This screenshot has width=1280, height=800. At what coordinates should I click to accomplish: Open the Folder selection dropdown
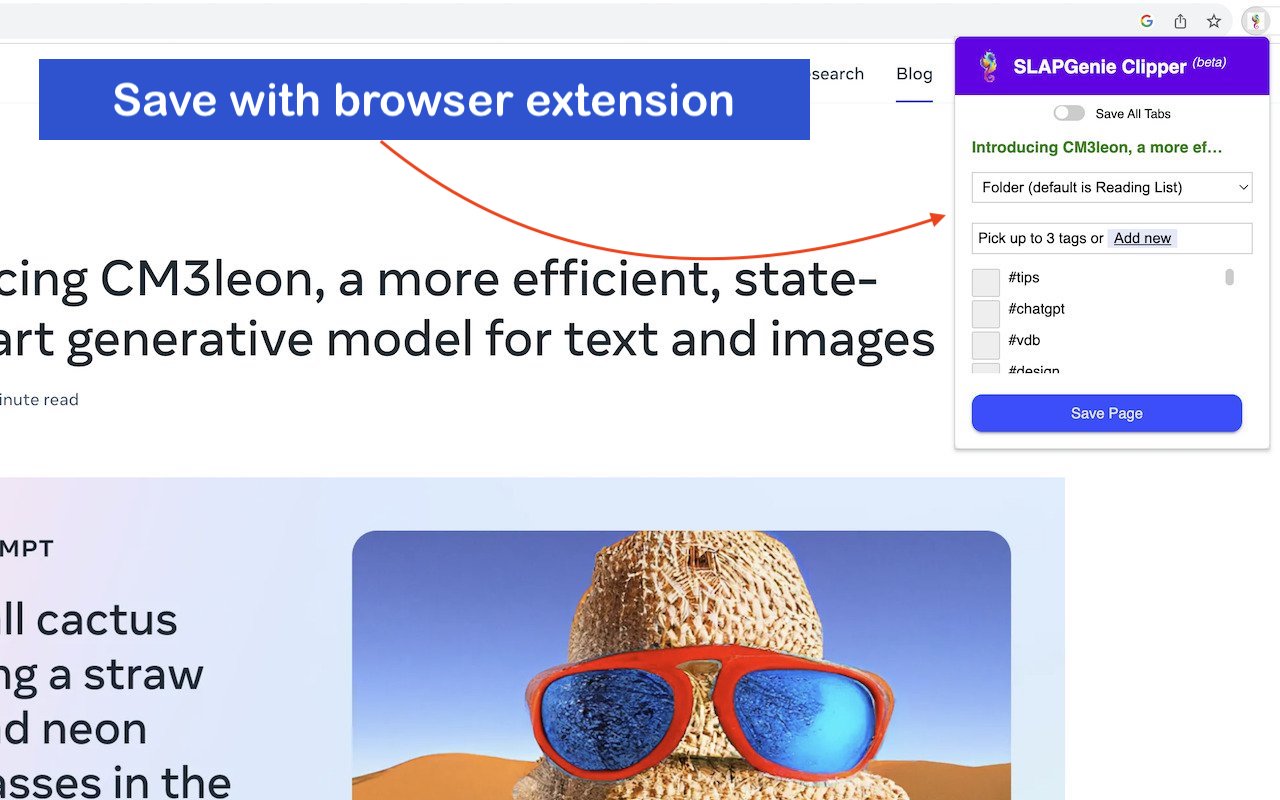(1111, 187)
